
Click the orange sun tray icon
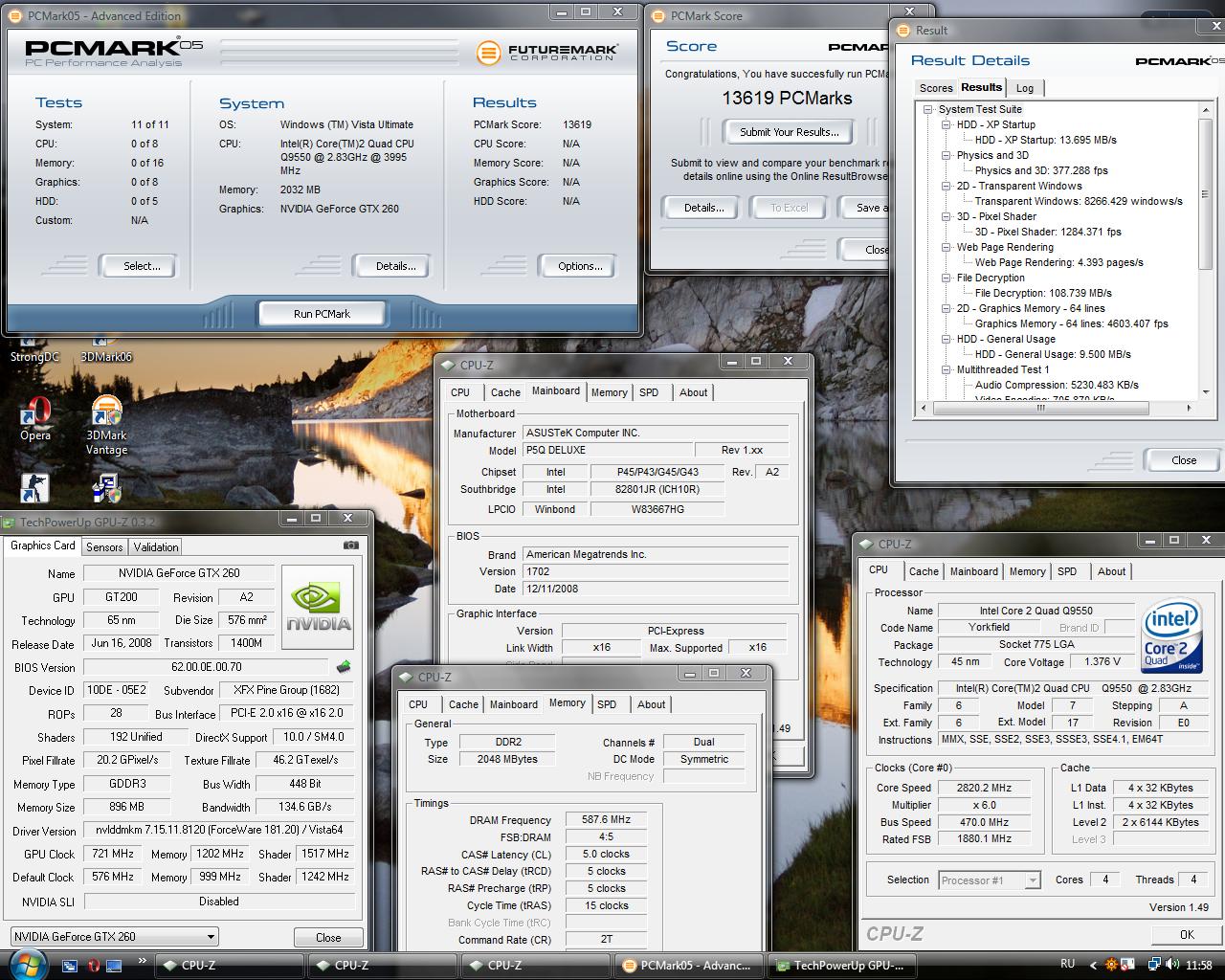click(1112, 965)
